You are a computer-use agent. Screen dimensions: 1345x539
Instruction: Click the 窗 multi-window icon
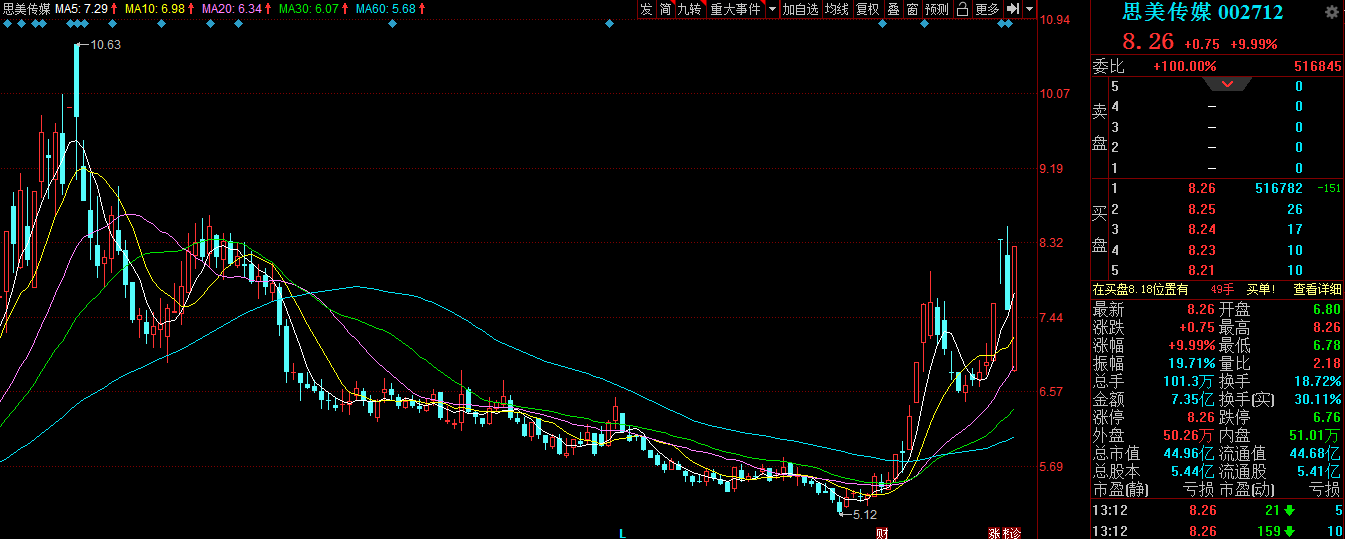tap(912, 9)
